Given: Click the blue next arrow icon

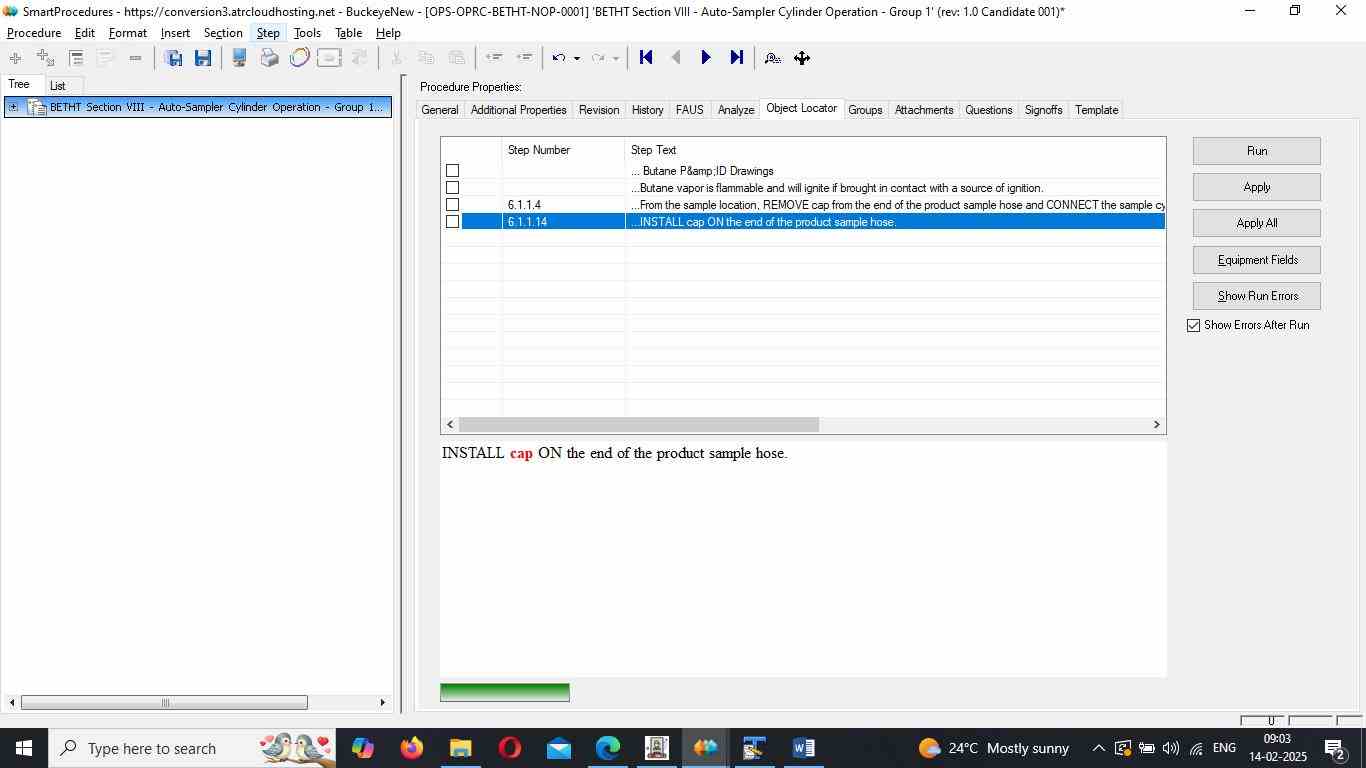Looking at the screenshot, I should [706, 58].
